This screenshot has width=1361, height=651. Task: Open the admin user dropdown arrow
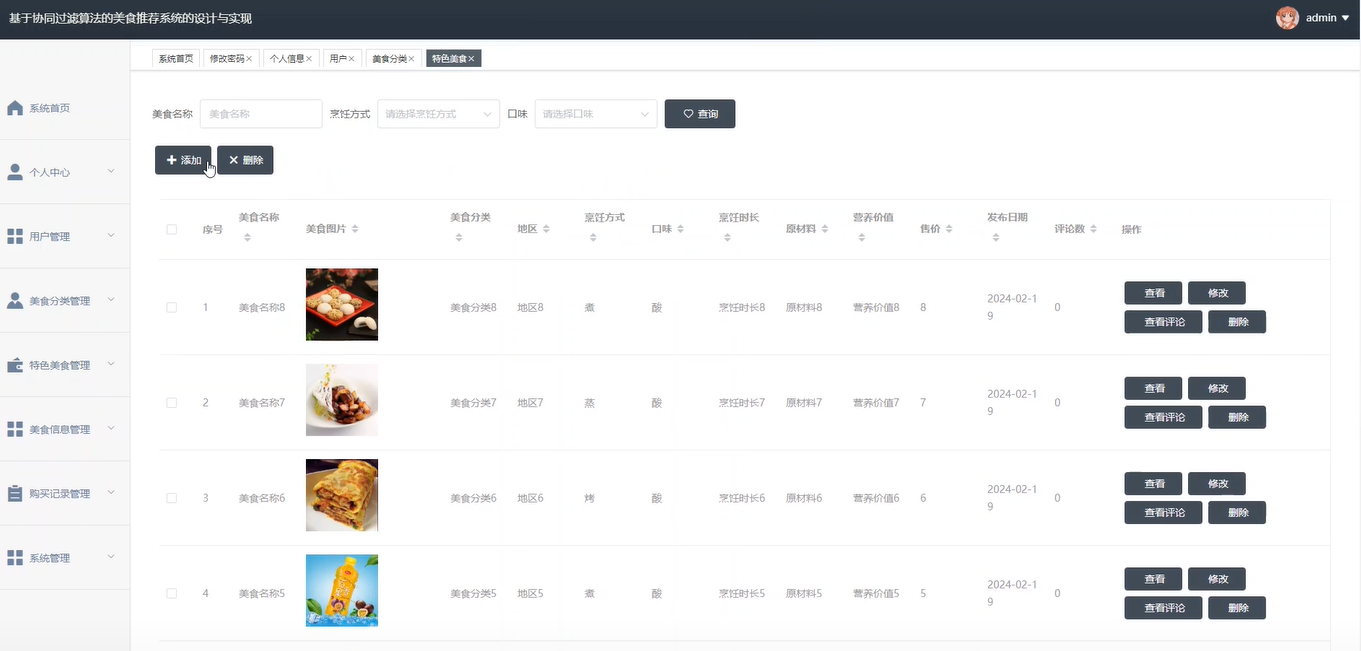pos(1346,18)
